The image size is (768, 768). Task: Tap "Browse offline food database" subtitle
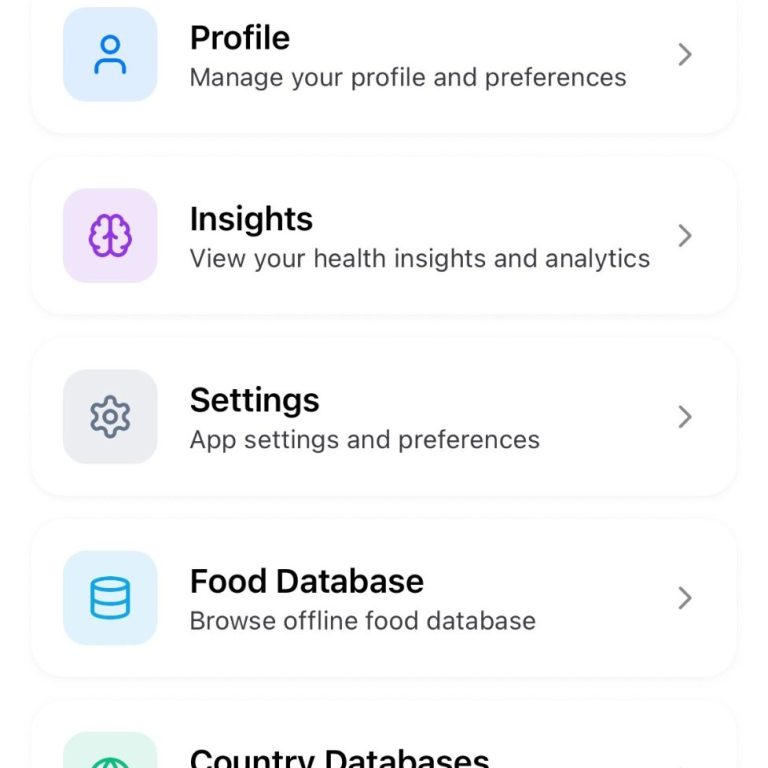[363, 621]
